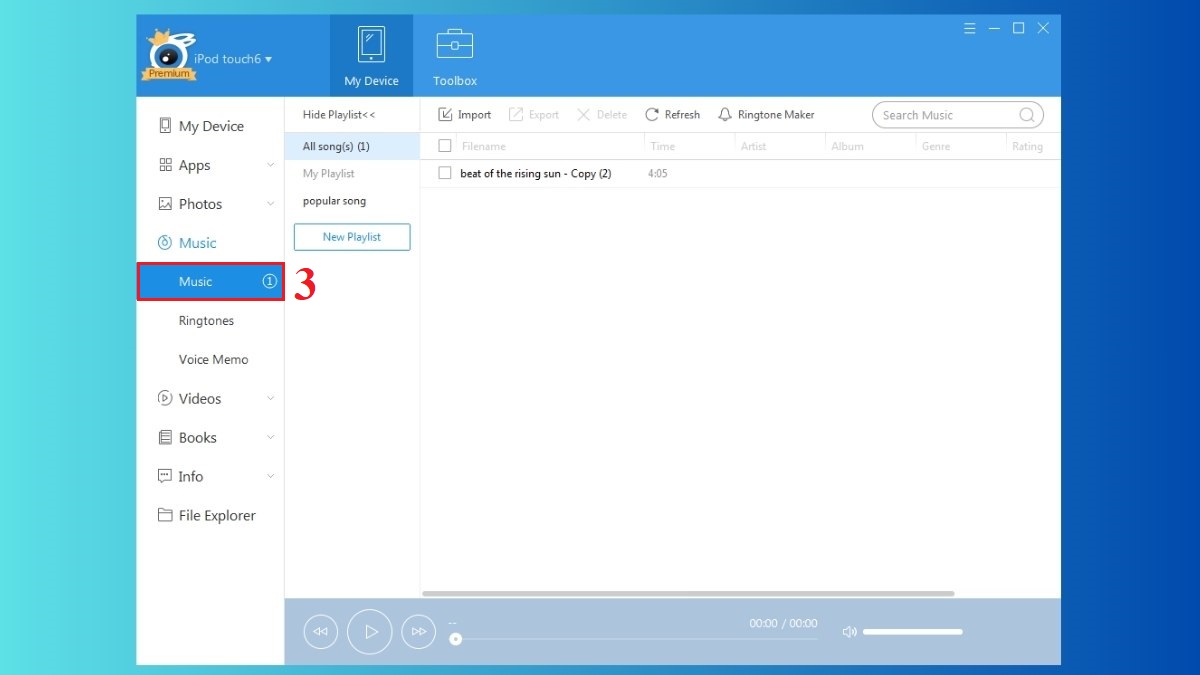
Task: Hide the playlist panel
Action: (339, 115)
